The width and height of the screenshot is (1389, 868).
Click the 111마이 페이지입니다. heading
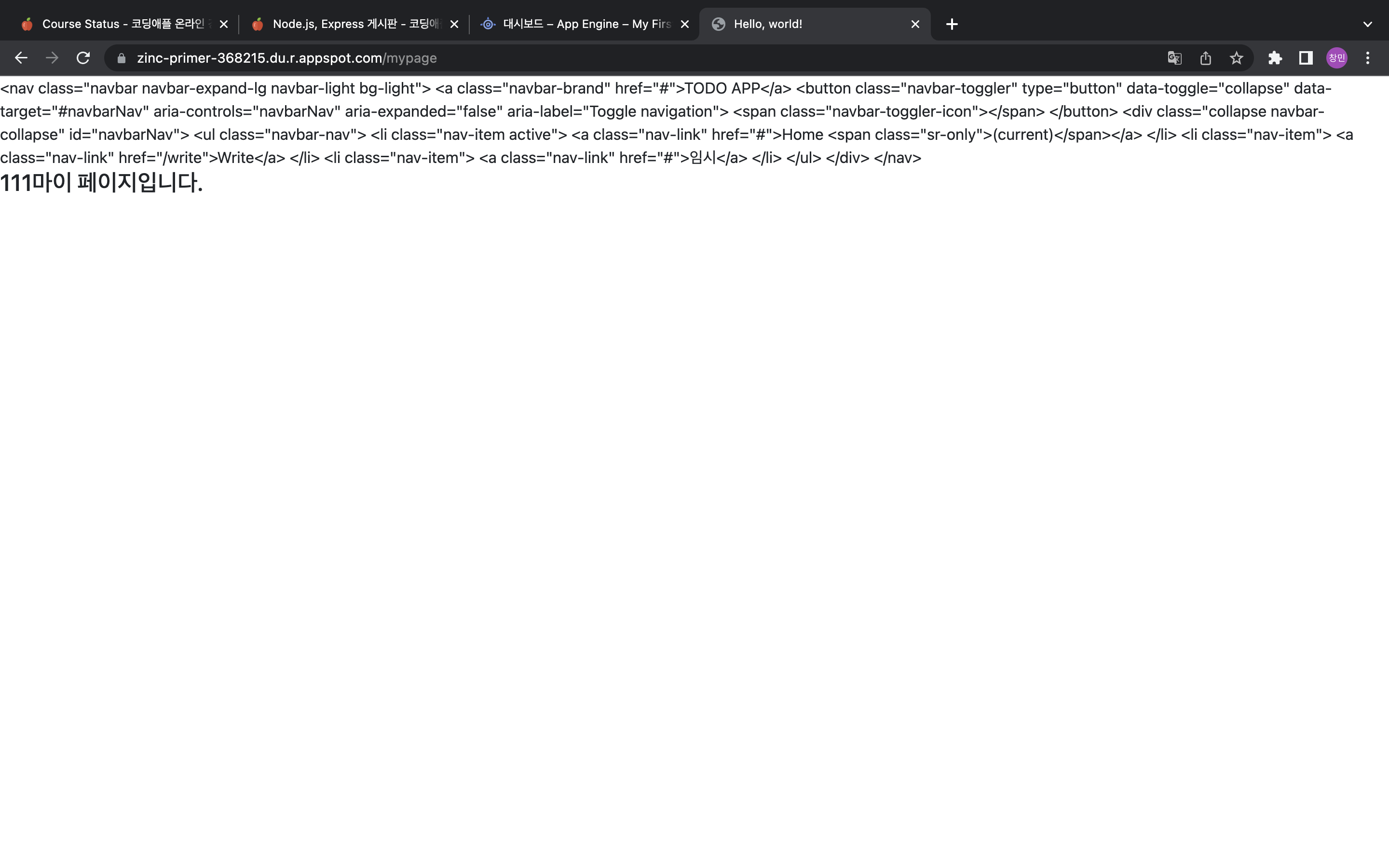click(102, 183)
